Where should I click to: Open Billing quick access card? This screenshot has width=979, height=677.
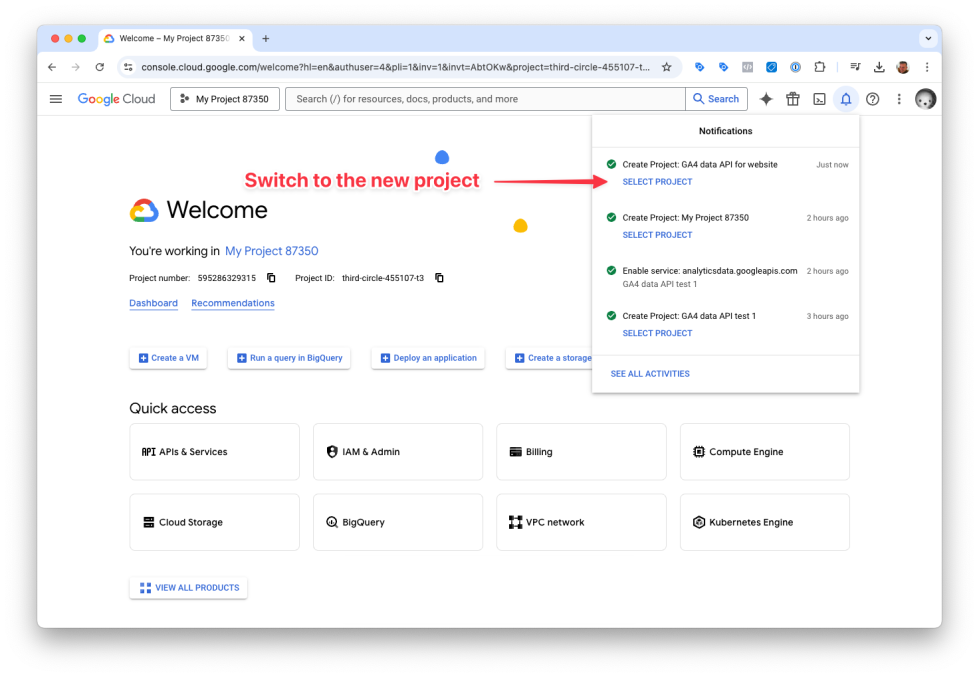tap(581, 452)
